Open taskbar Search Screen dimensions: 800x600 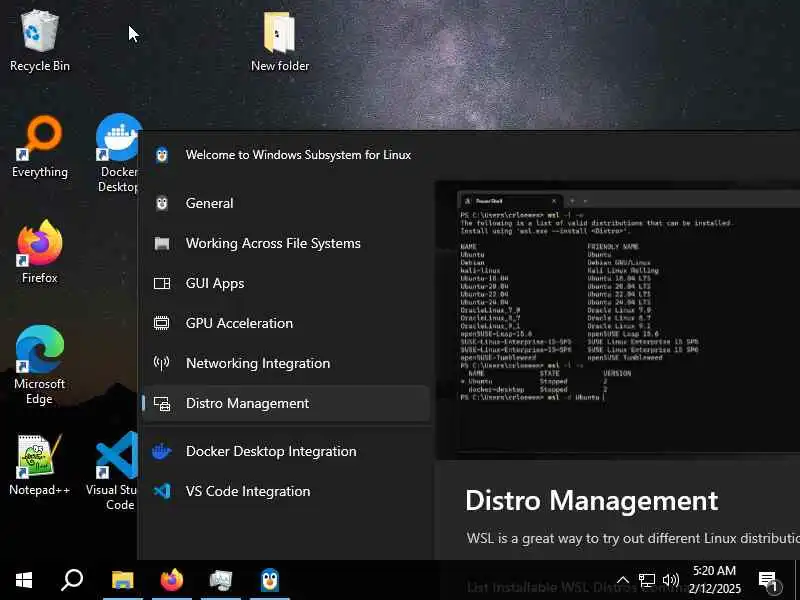pos(72,580)
